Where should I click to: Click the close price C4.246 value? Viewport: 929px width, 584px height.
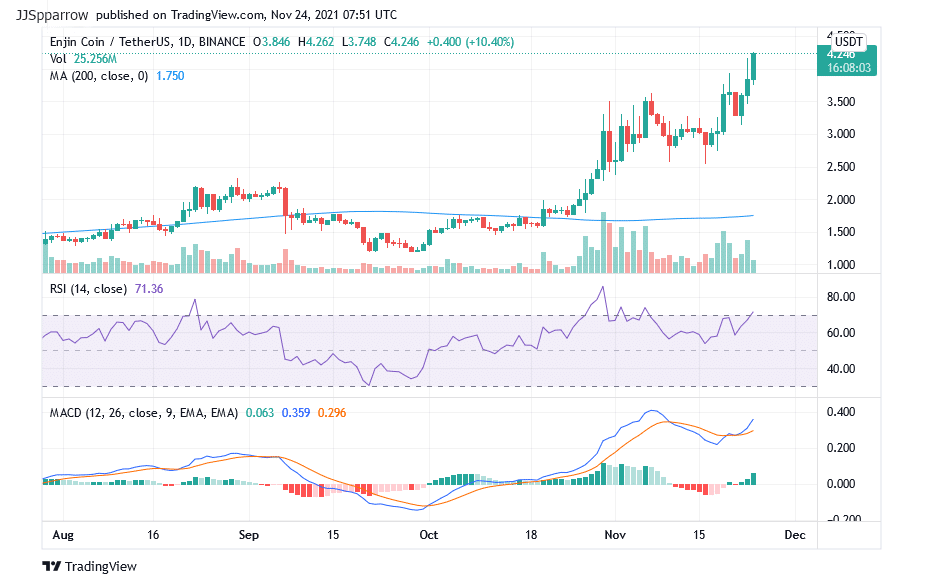point(402,42)
